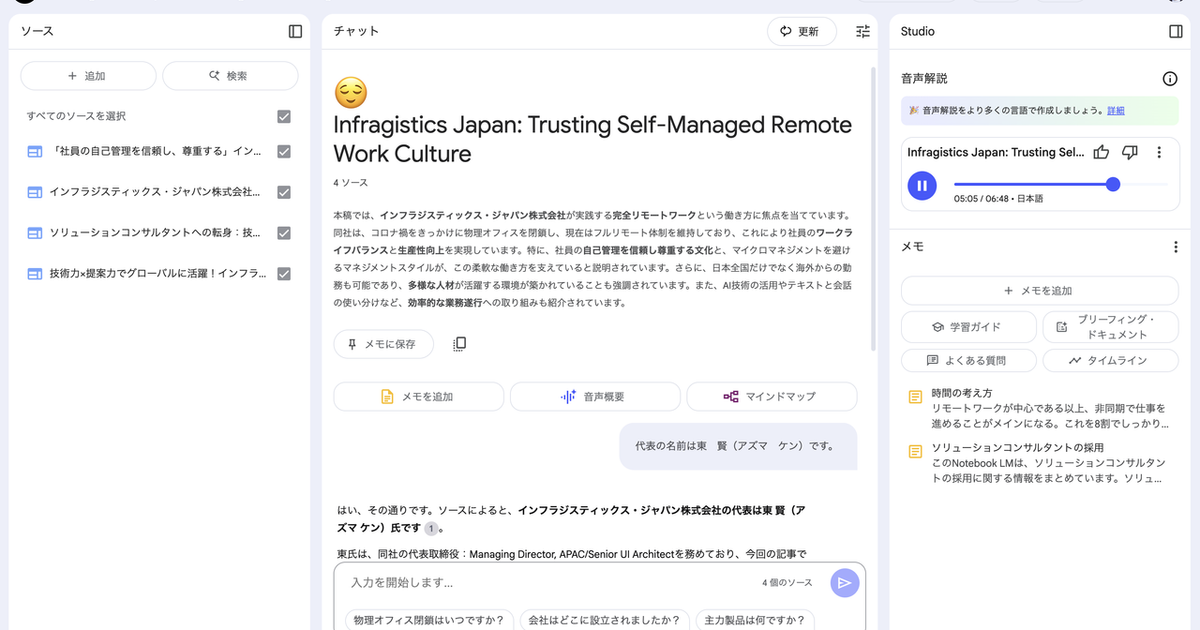
Task: Create a ブリーフィング・ドキュメント note
Action: coord(1111,327)
